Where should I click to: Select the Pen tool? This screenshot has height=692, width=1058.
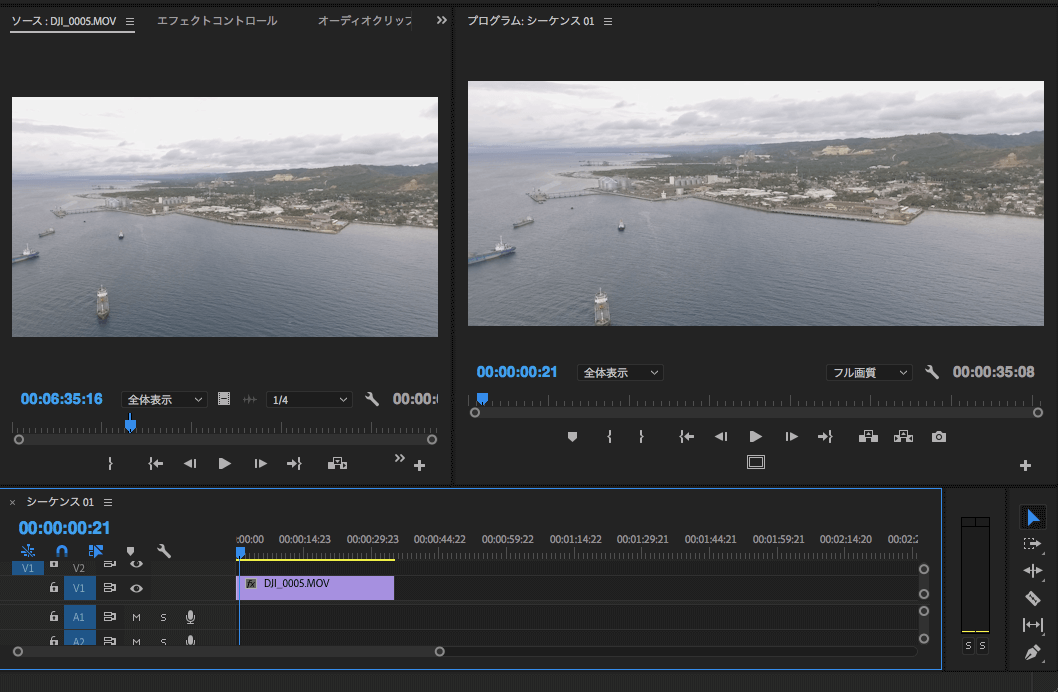pos(1033,653)
